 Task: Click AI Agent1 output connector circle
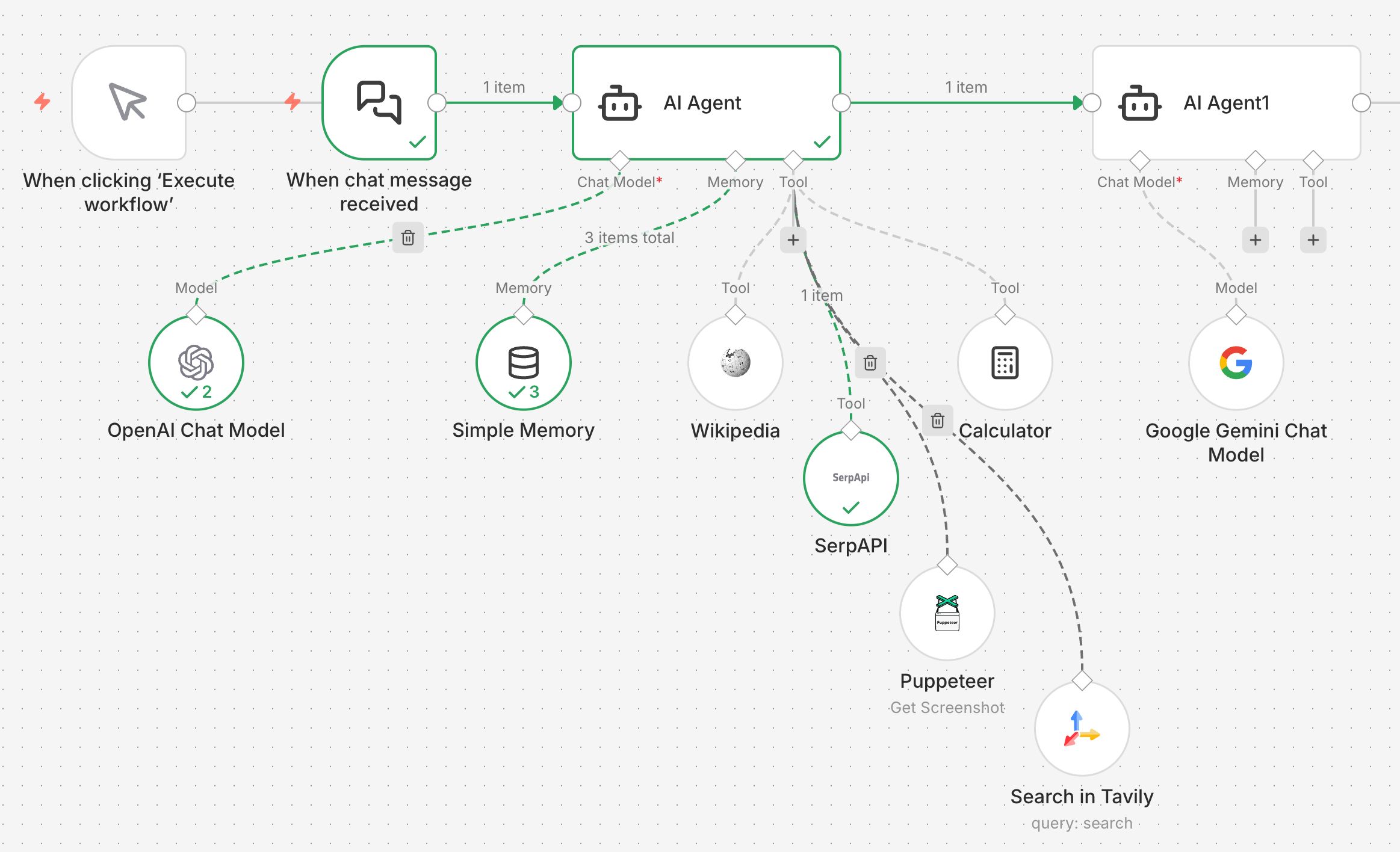coord(1361,103)
